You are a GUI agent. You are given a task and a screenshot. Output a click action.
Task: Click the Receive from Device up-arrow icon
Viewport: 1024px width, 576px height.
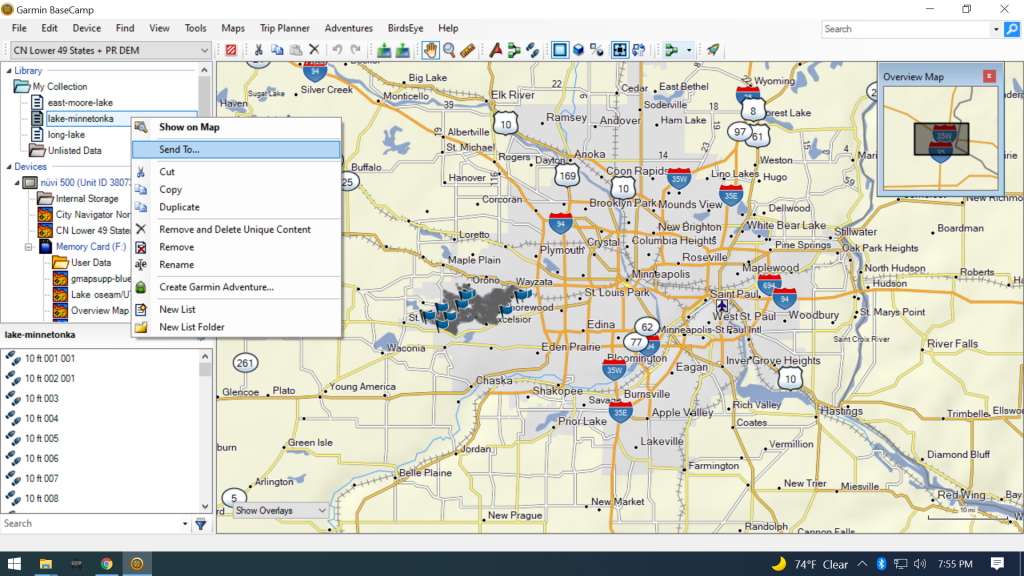point(402,50)
